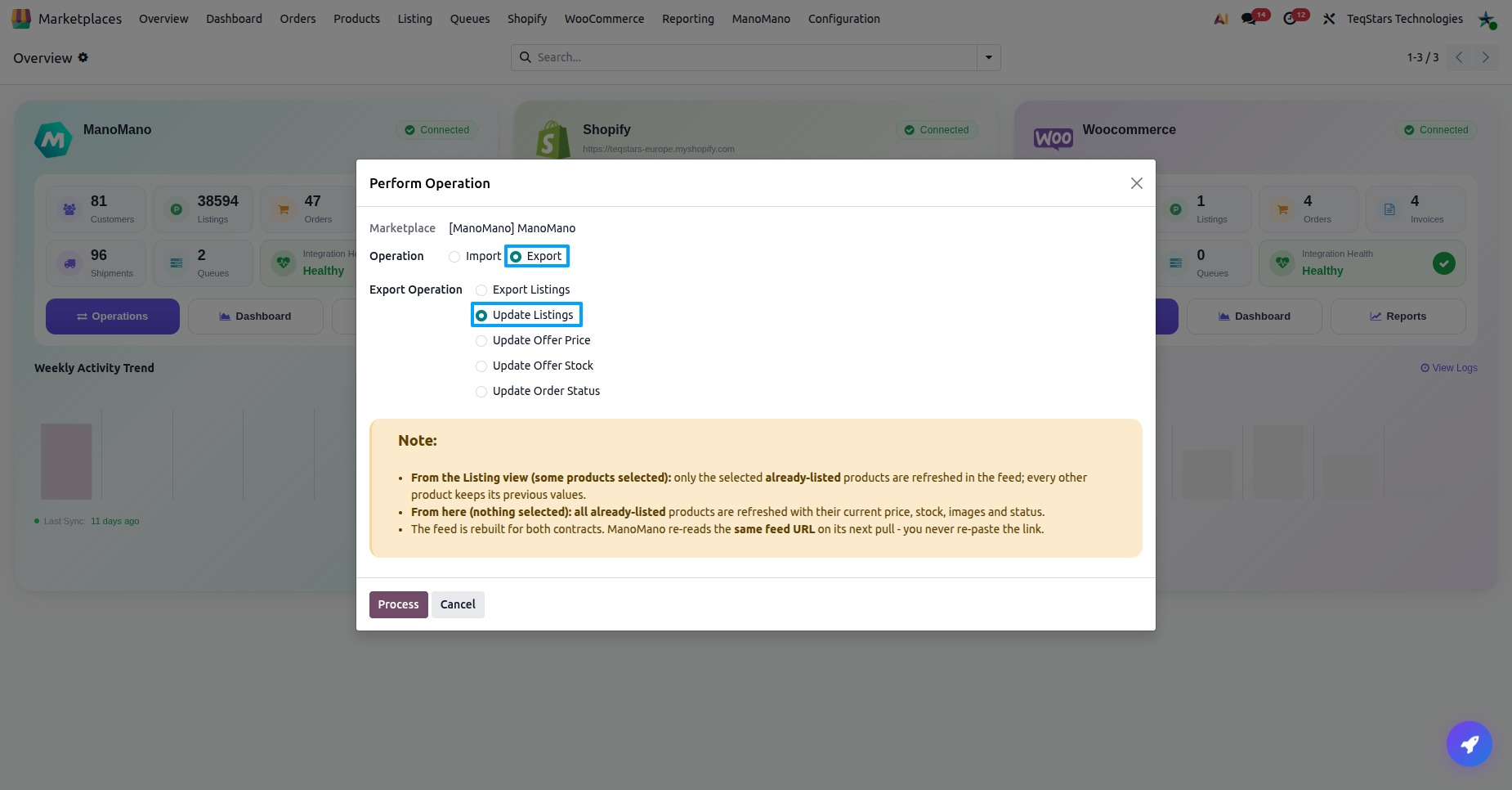1512x790 pixels.
Task: Open the chat messages icon
Action: click(1248, 19)
